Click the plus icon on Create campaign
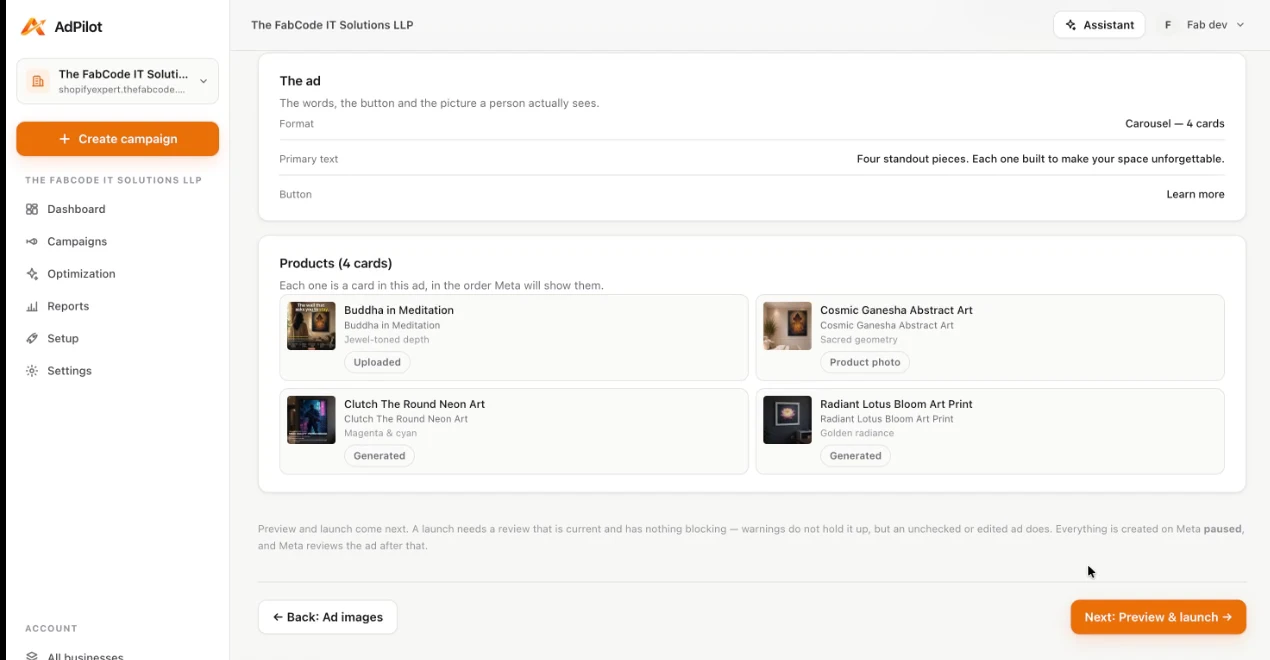Image resolution: width=1270 pixels, height=660 pixels. 65,139
